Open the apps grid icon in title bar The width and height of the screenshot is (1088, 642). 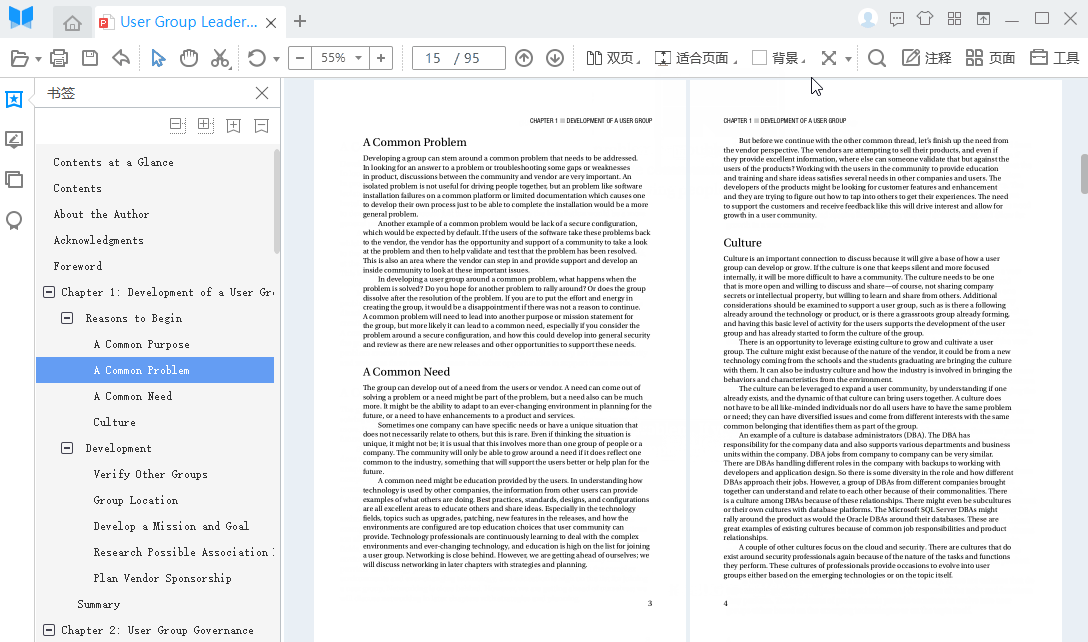click(955, 19)
